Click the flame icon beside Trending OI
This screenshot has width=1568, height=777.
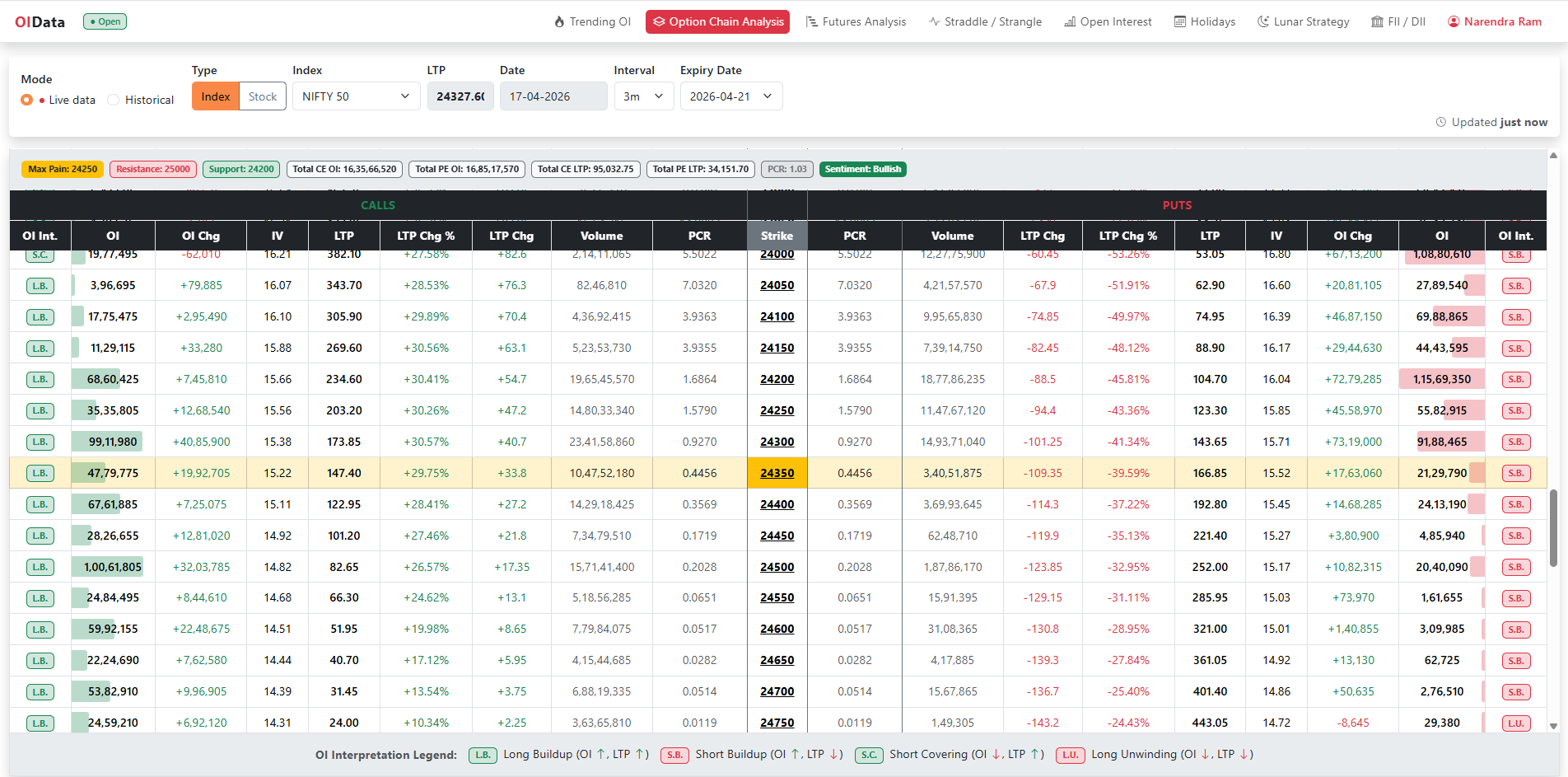point(559,22)
